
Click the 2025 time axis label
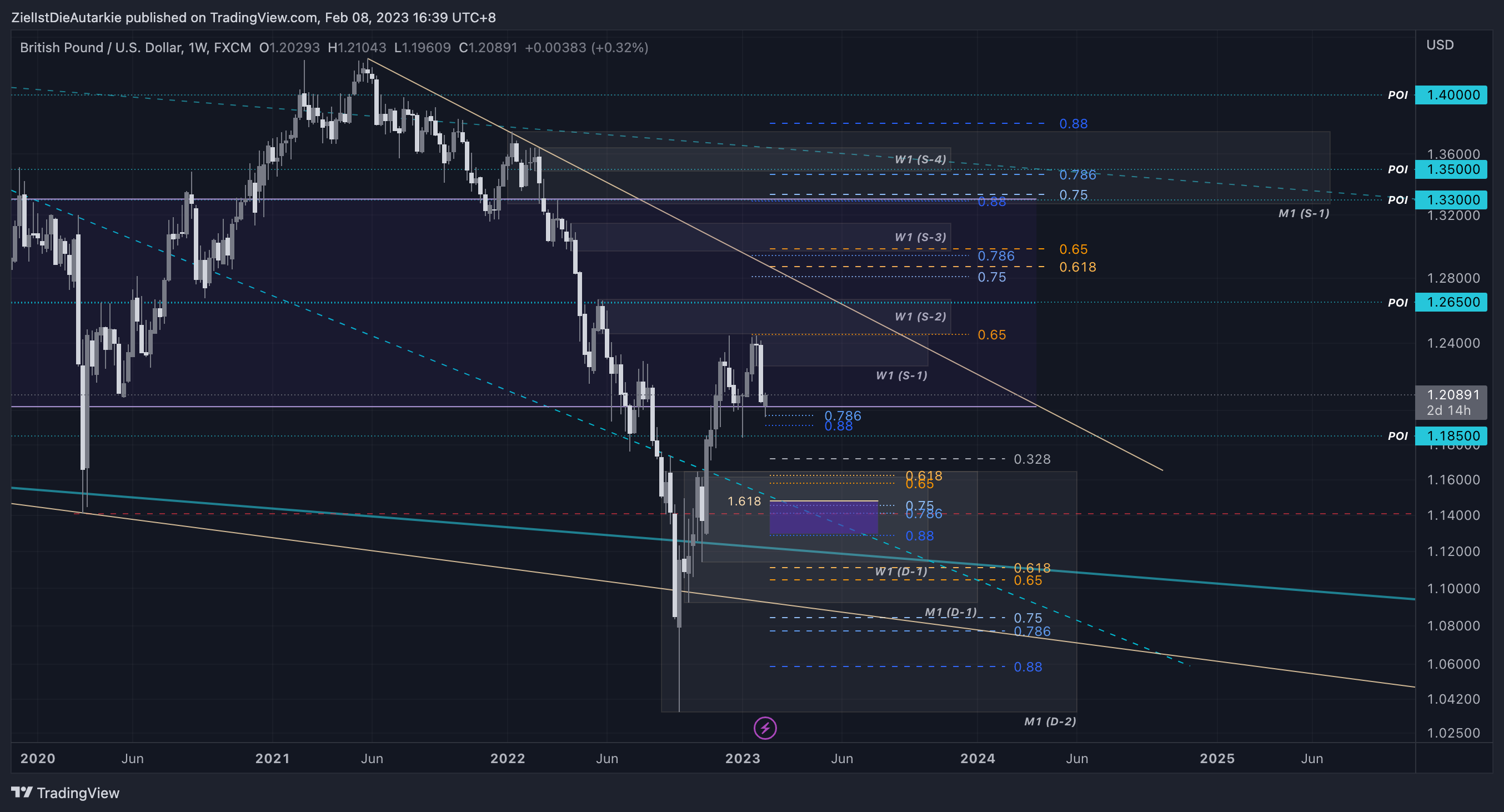point(1217,758)
